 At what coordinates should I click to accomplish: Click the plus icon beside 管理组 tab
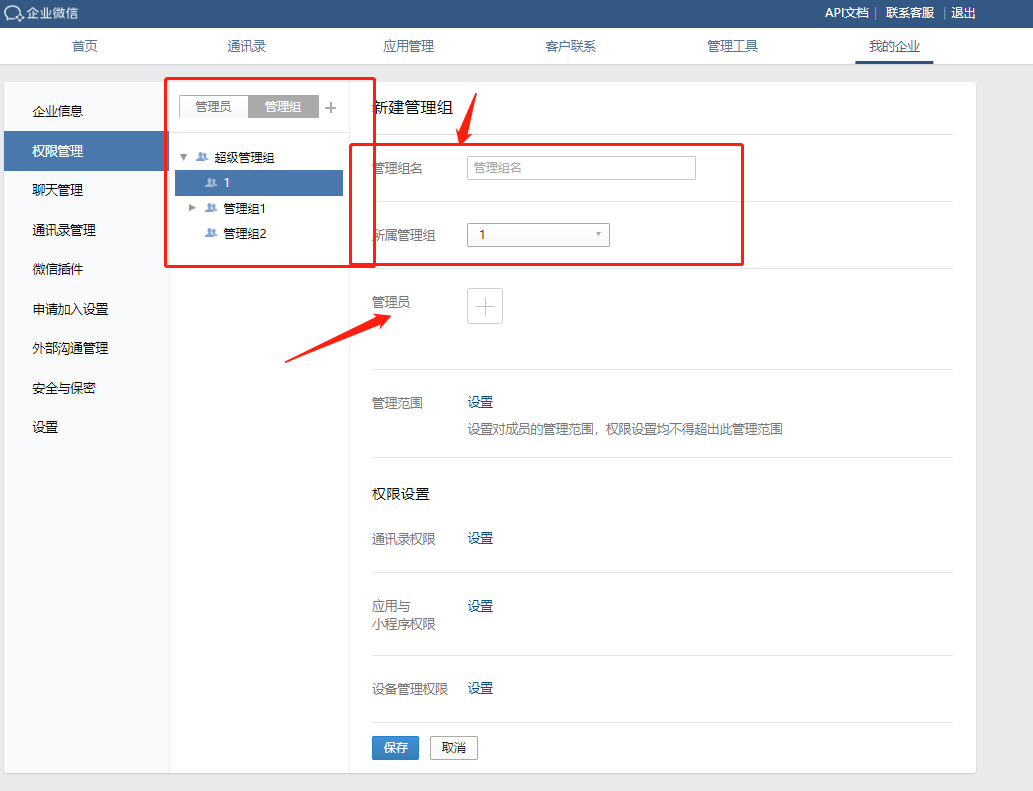click(x=331, y=107)
